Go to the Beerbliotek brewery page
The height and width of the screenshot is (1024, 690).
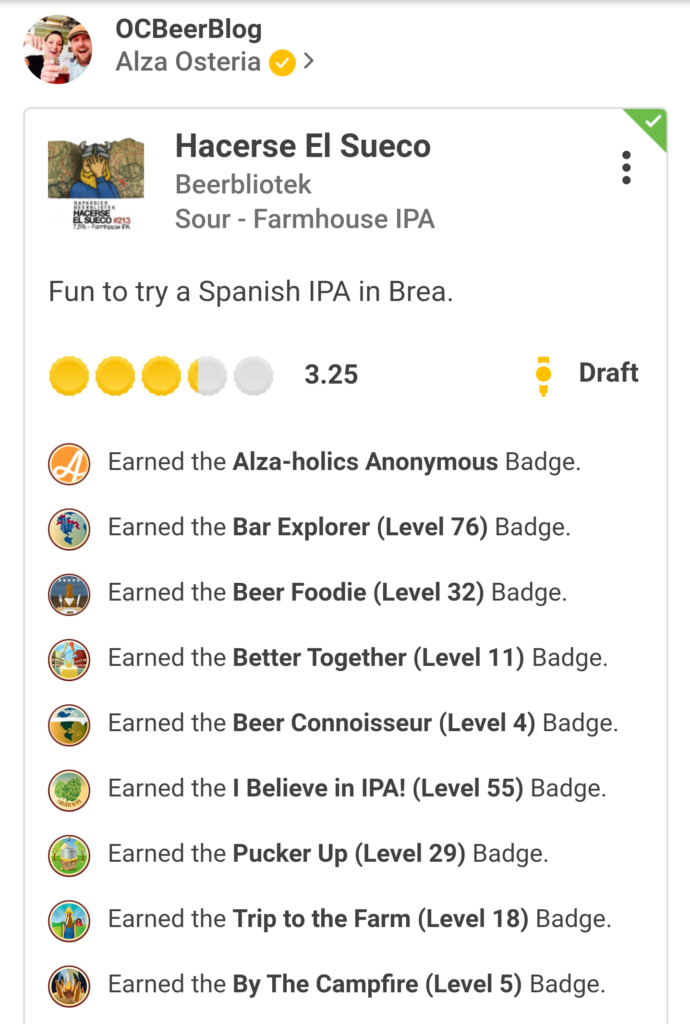point(243,184)
